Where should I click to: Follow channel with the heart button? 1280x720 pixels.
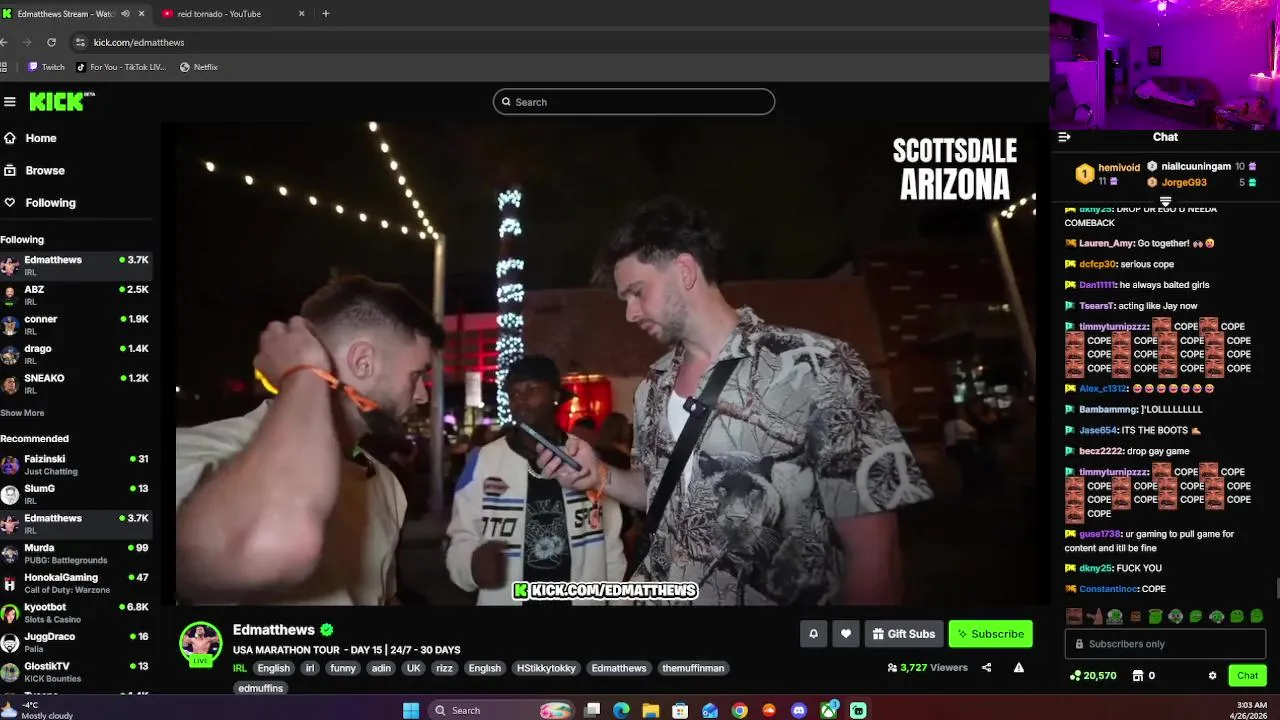[x=846, y=634]
